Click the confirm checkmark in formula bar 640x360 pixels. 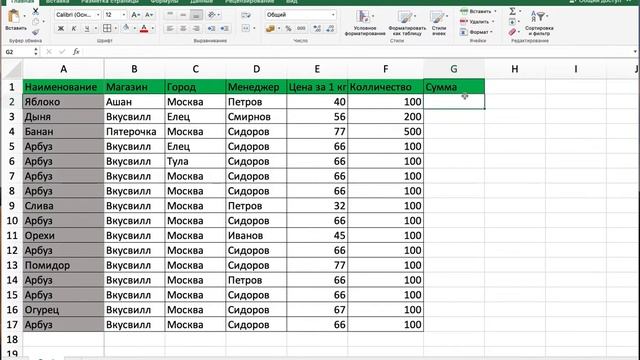[x=62, y=51]
